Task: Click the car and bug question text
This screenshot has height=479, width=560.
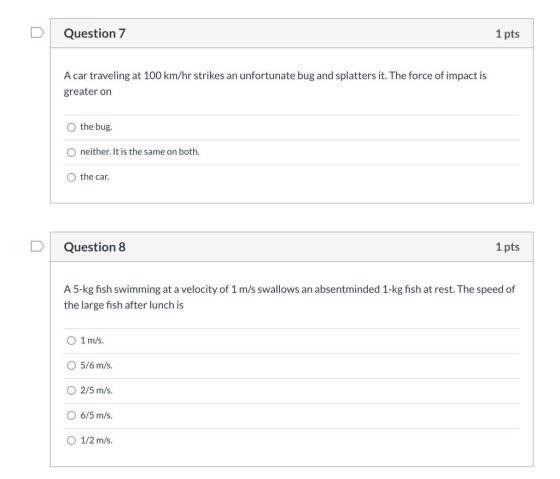Action: pos(275,83)
